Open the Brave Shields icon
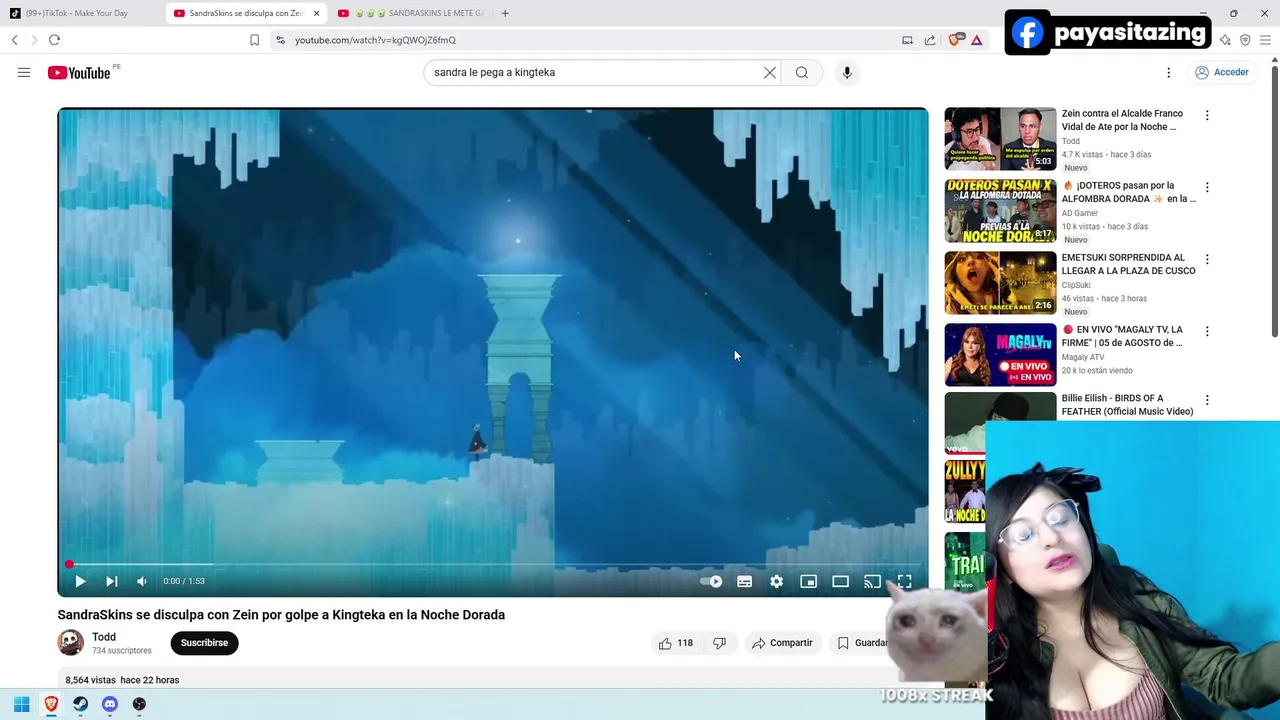 [955, 40]
